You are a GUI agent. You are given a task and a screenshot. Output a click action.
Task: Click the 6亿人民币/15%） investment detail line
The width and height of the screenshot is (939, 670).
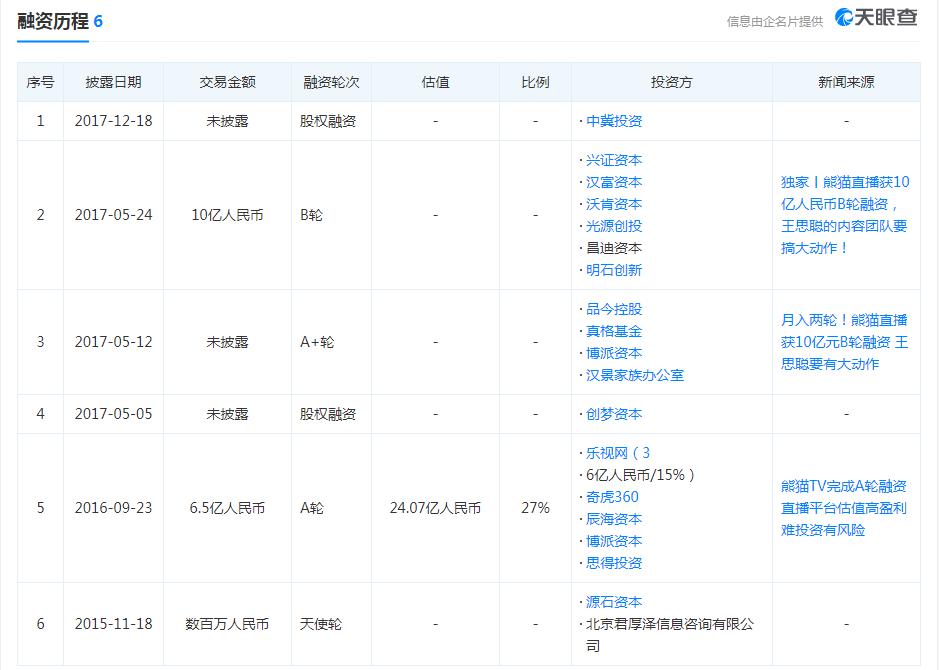click(640, 475)
